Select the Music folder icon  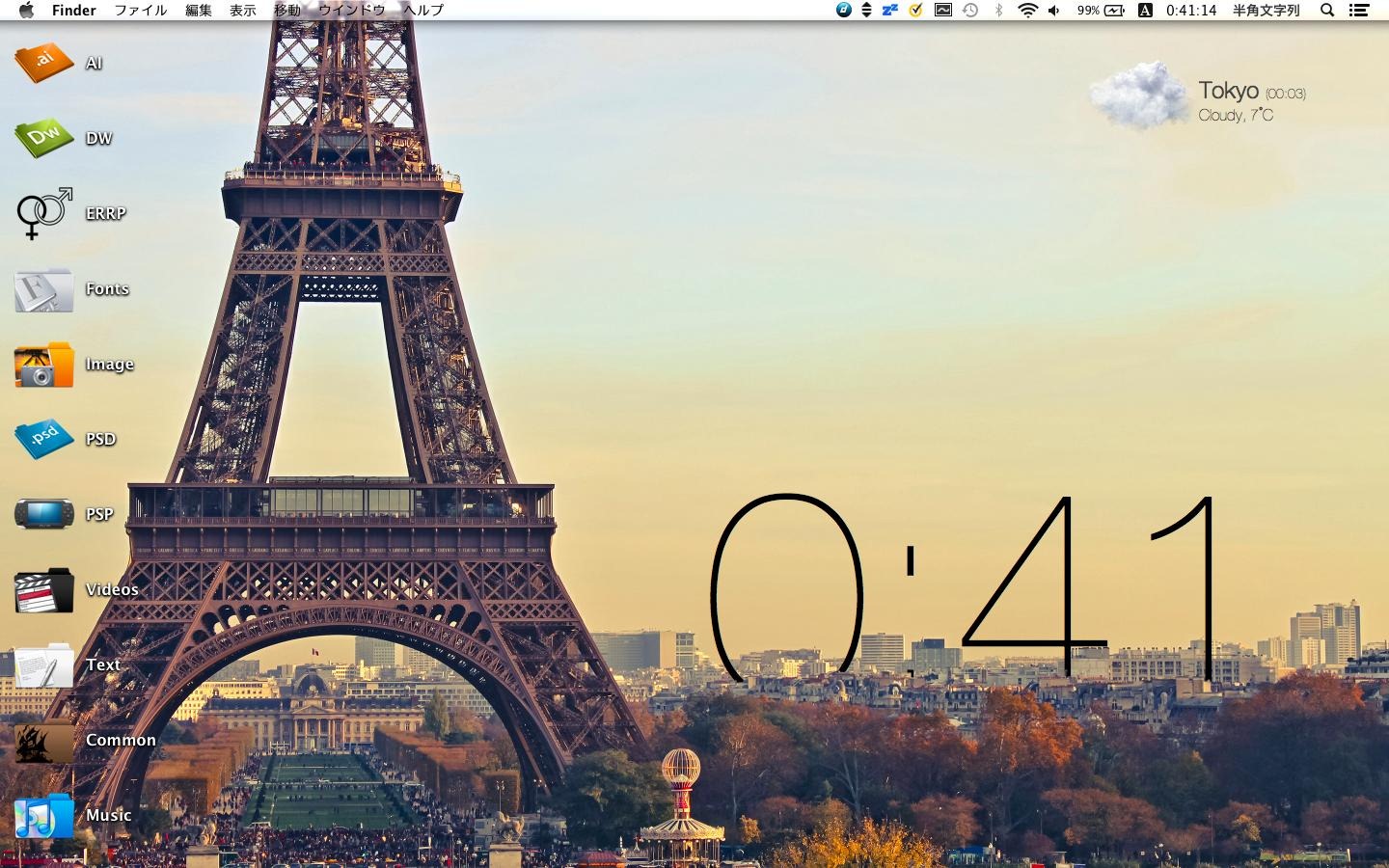[x=44, y=816]
